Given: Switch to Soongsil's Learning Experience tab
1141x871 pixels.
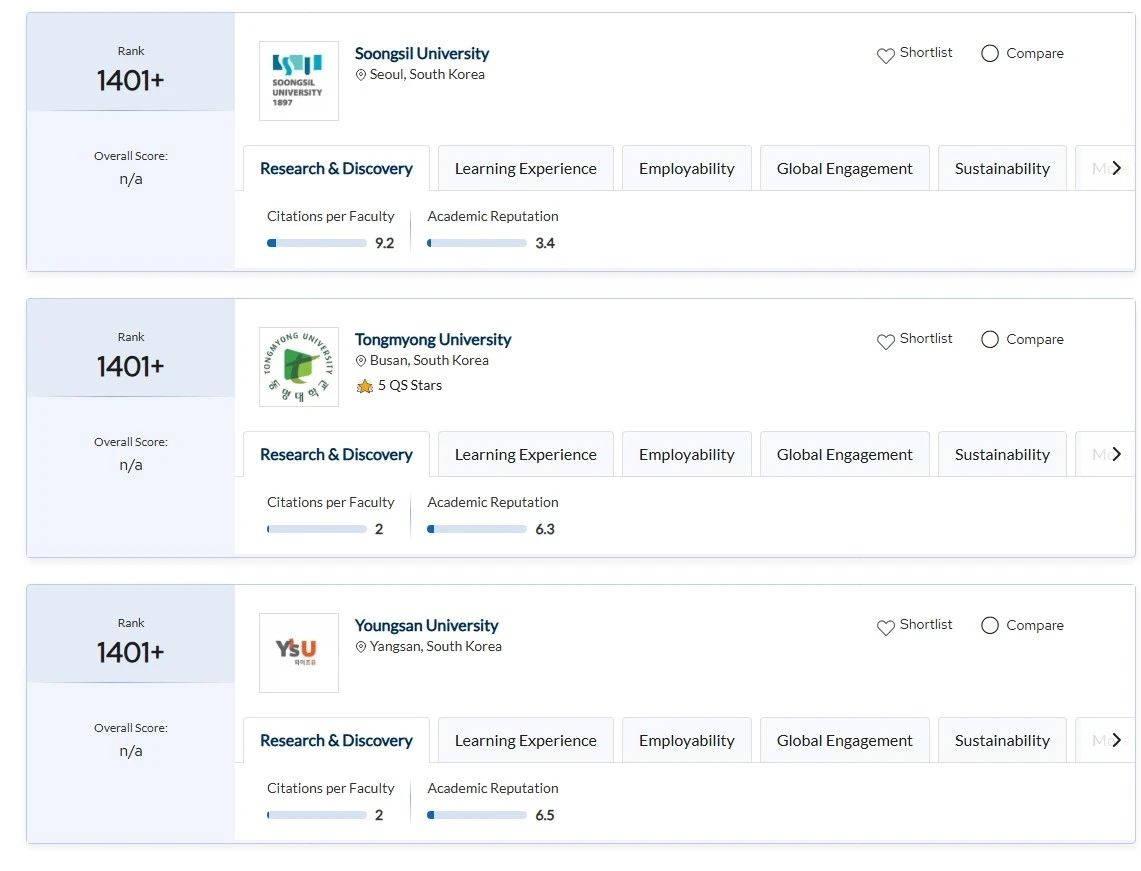Looking at the screenshot, I should 525,169.
